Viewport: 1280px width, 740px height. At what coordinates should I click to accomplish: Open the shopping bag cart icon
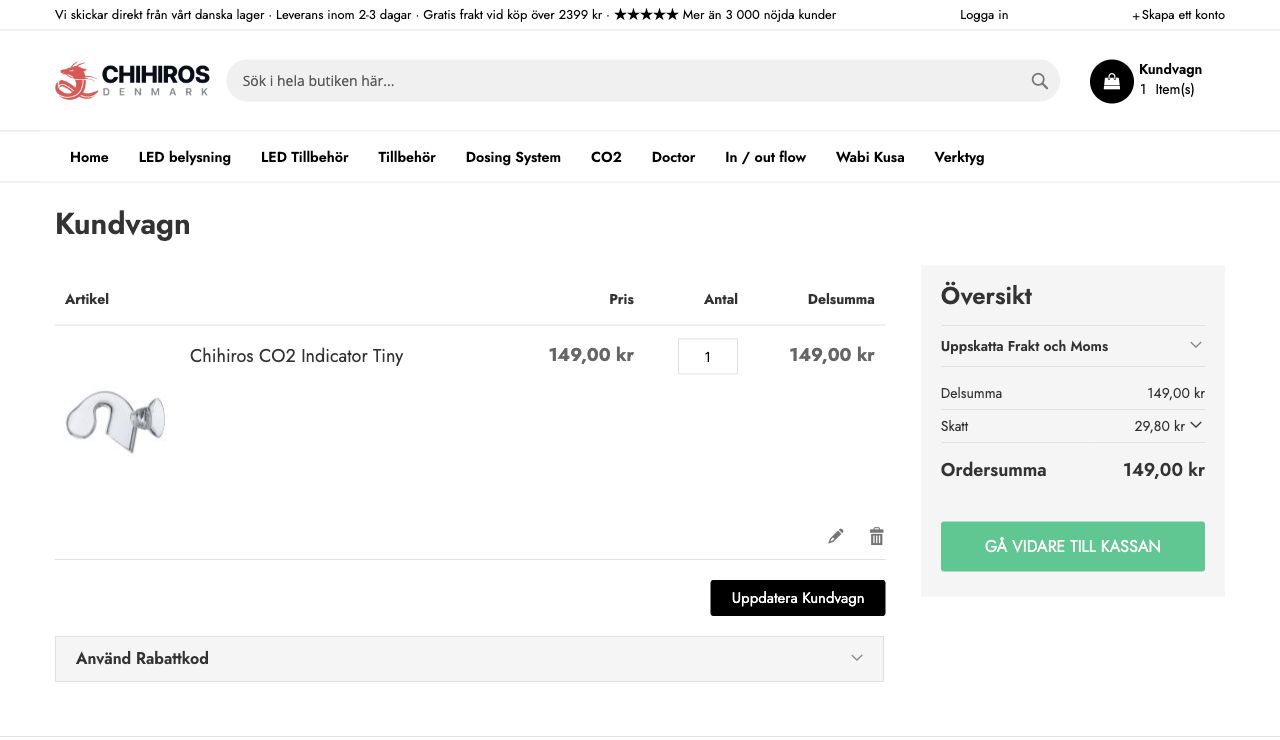click(1111, 82)
